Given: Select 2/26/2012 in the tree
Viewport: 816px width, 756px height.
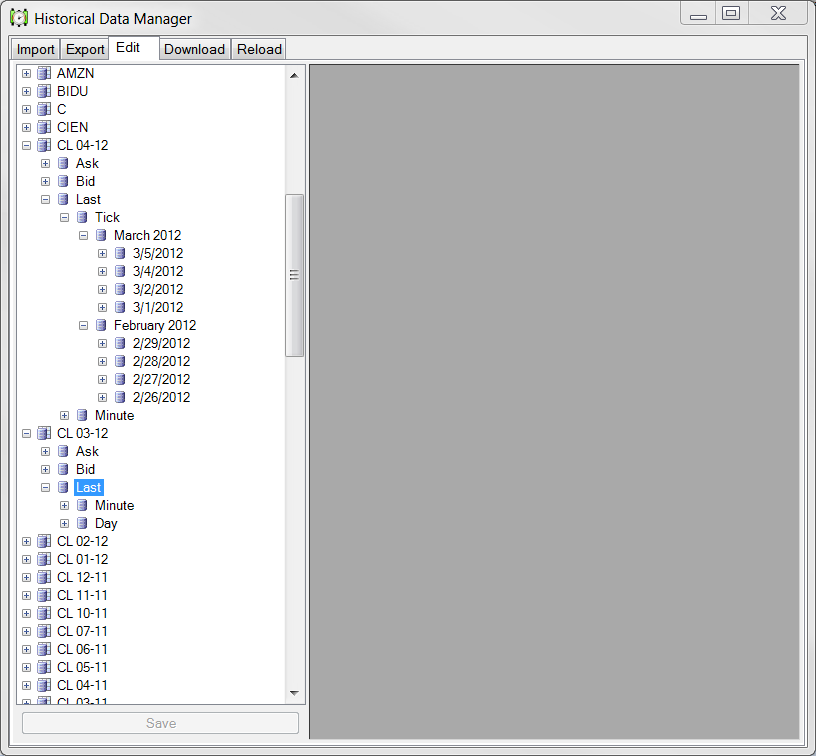Looking at the screenshot, I should [x=161, y=398].
